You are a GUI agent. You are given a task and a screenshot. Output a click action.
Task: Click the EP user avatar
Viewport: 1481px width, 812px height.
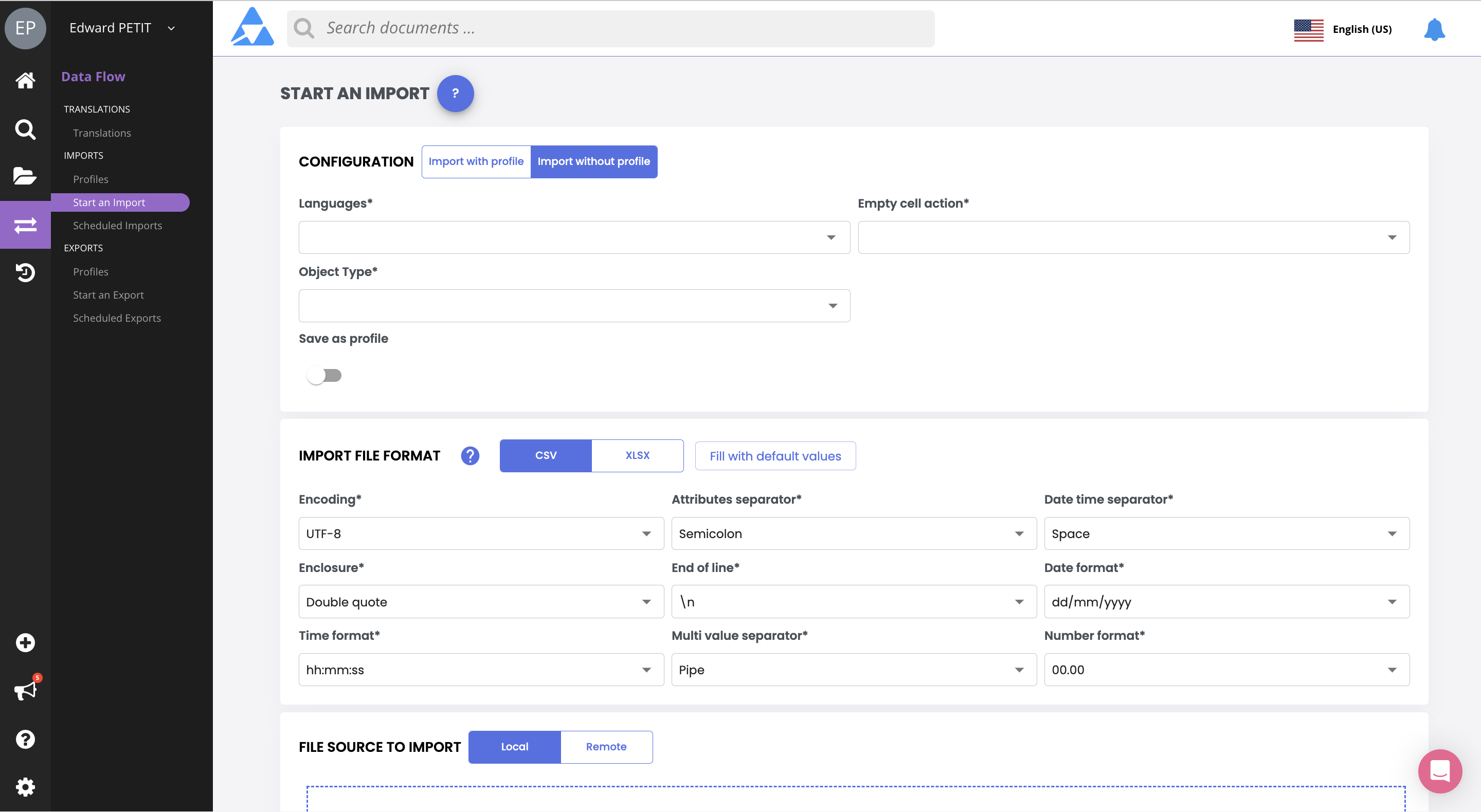point(25,28)
